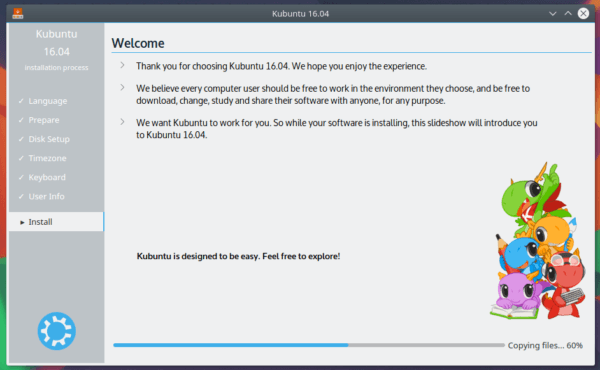The height and width of the screenshot is (370, 600).
Task: Click the installer icon in title bar
Action: 18,13
